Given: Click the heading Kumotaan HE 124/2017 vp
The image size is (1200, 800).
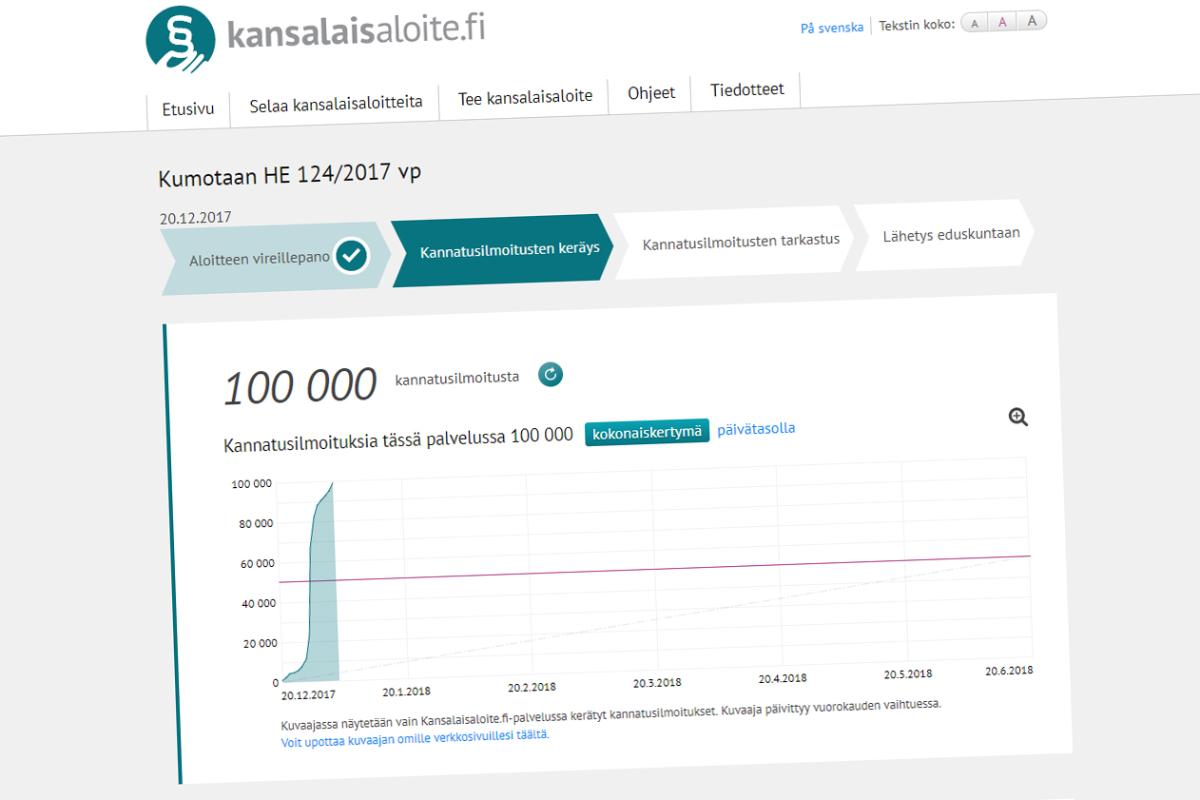Looking at the screenshot, I should (290, 174).
